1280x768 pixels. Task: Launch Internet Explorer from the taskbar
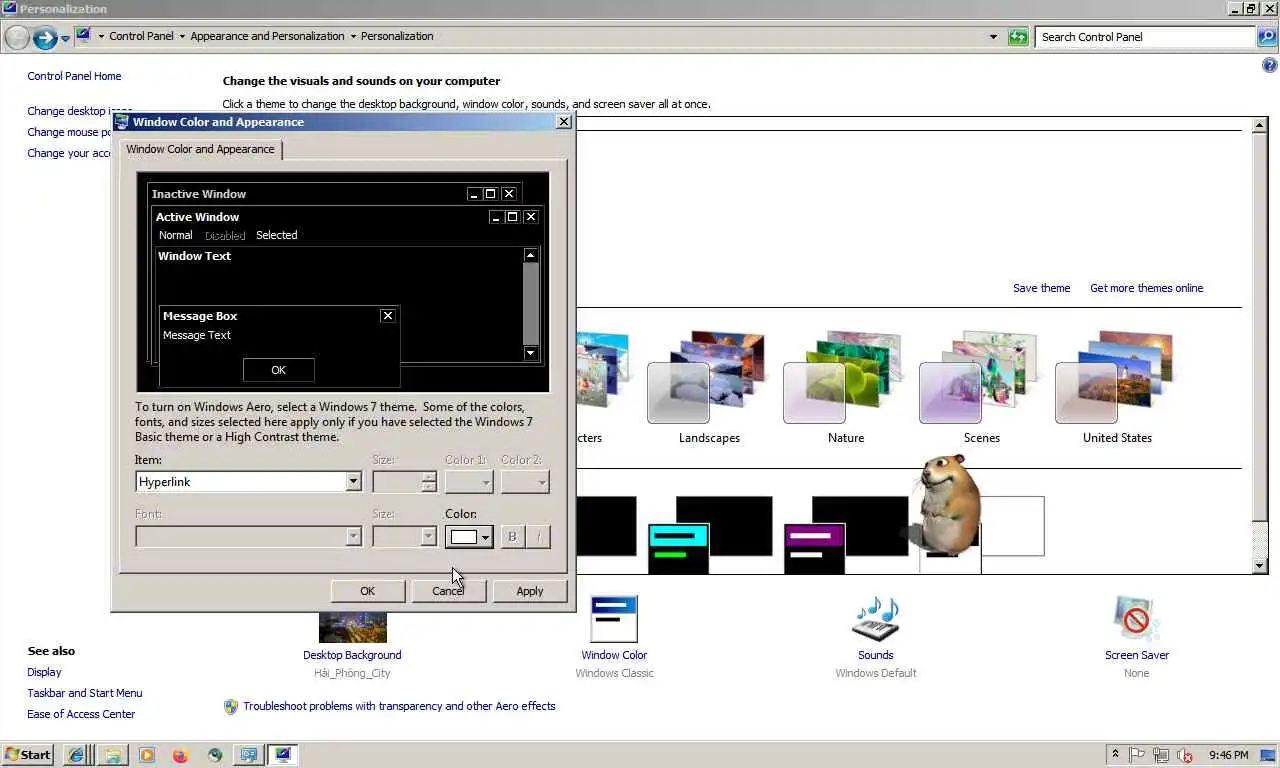(76, 755)
